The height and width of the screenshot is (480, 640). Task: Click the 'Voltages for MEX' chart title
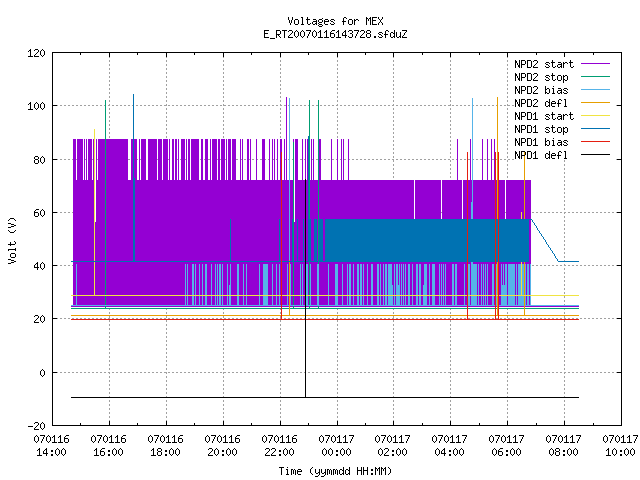pos(335,21)
